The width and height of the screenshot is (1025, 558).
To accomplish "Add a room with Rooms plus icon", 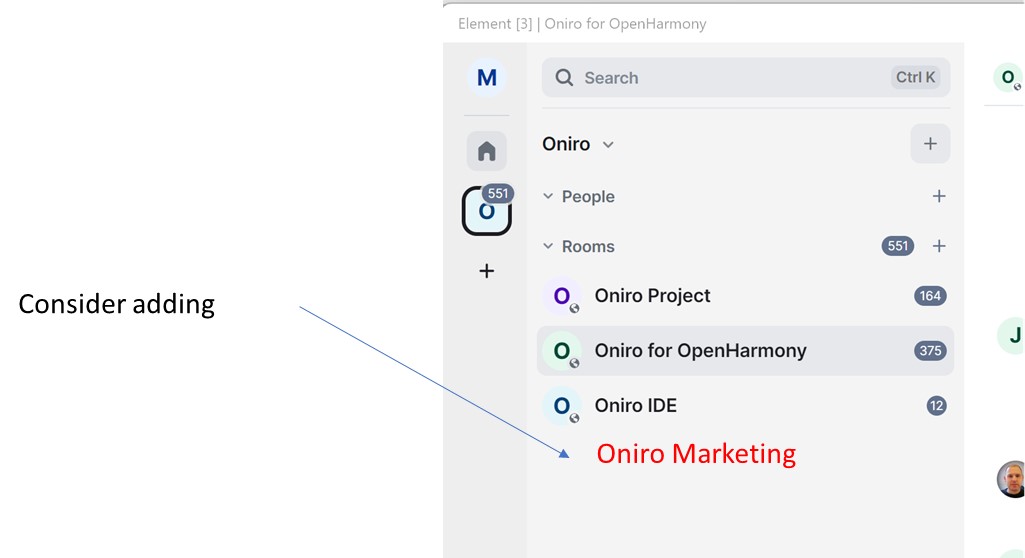I will coord(939,246).
